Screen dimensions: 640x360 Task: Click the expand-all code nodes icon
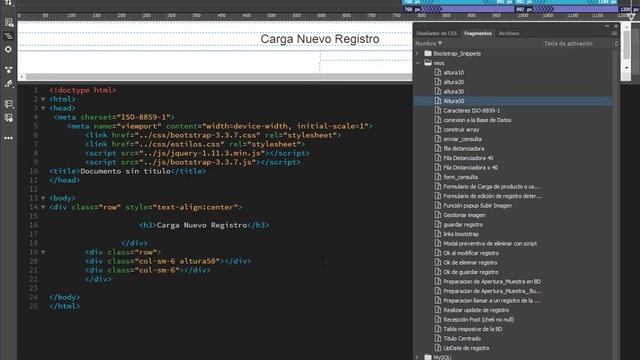tap(9, 70)
